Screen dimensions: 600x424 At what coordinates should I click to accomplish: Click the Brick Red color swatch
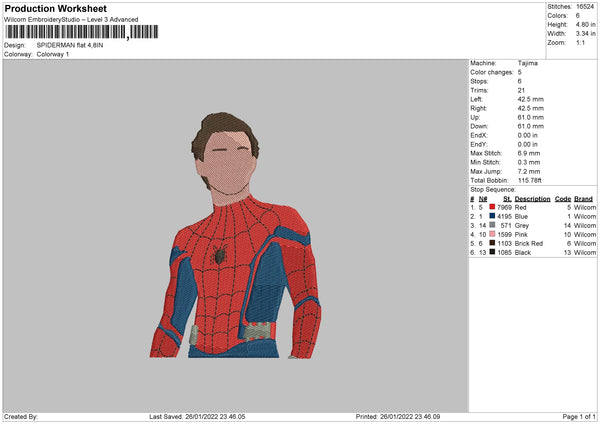pyautogui.click(x=492, y=243)
